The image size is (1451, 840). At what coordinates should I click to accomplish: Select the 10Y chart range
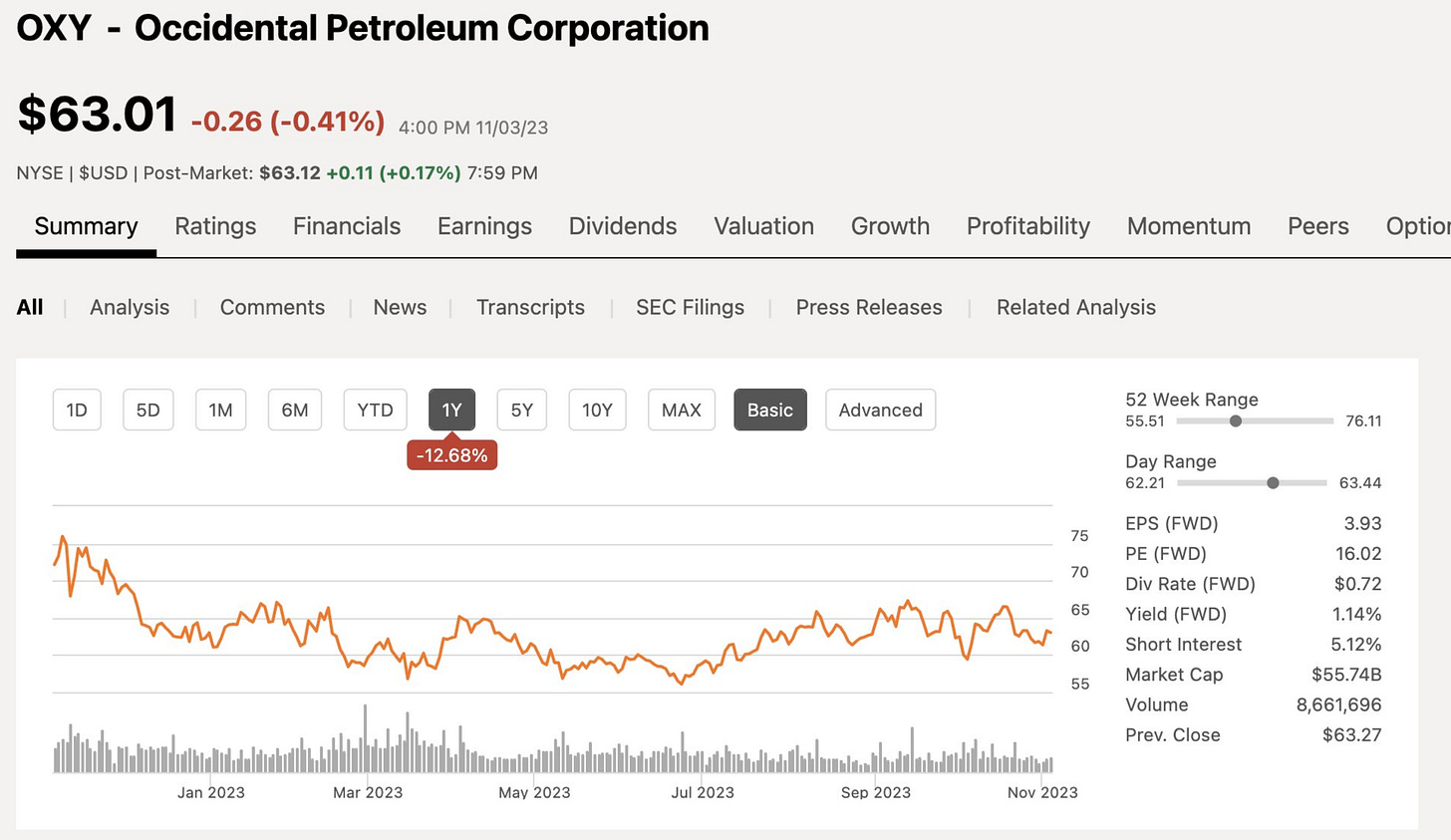point(597,410)
